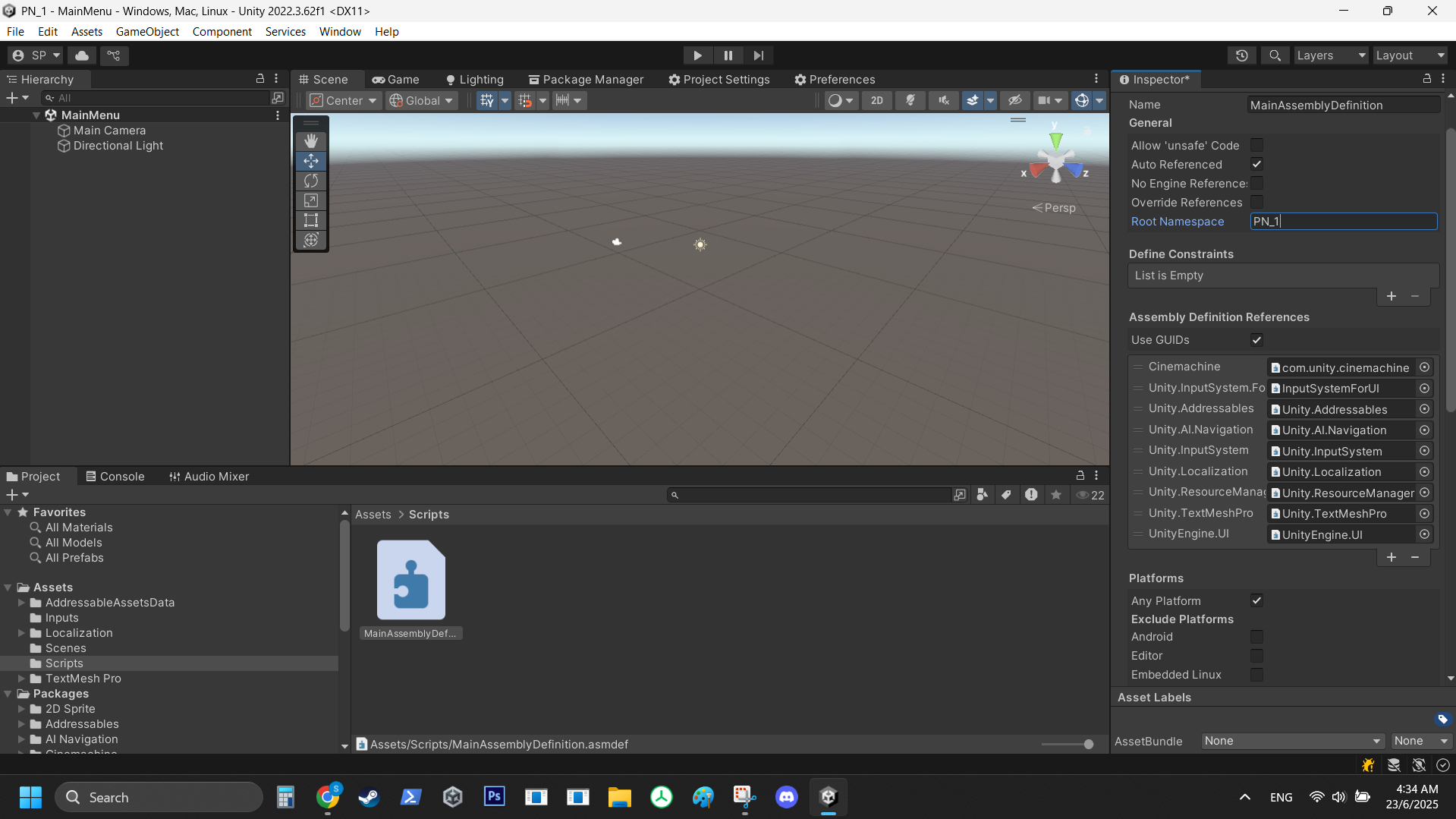Viewport: 1456px width, 819px height.
Task: Open the Audio Mixer tab
Action: coord(209,477)
